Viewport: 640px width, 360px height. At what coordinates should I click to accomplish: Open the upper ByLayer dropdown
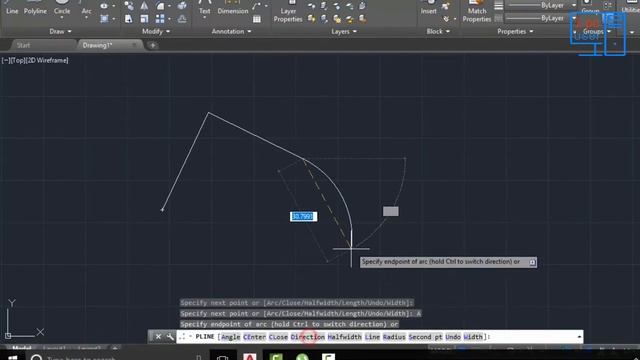click(574, 6)
